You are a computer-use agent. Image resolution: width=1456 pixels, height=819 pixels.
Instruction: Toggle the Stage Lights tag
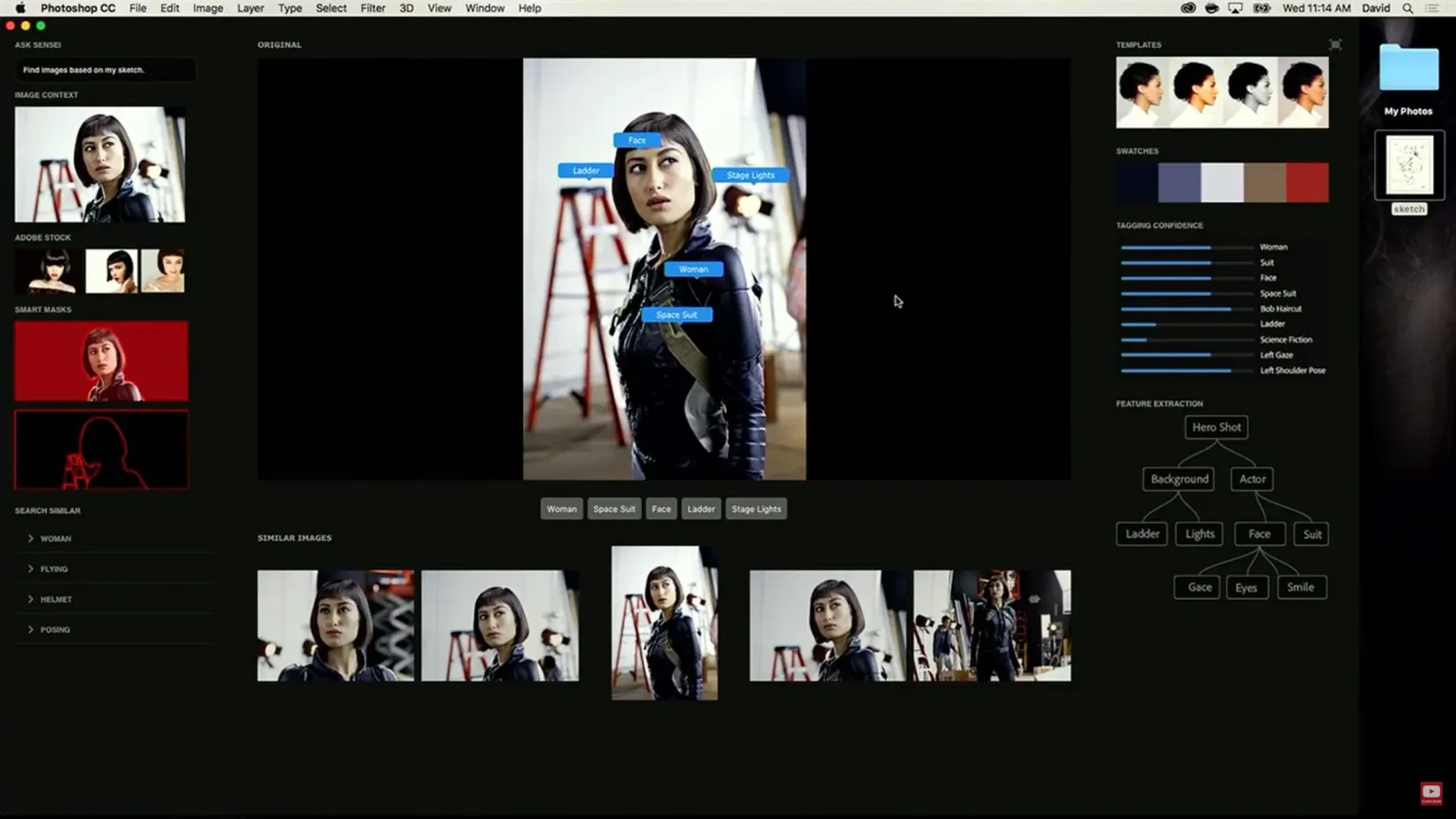pyautogui.click(x=756, y=508)
